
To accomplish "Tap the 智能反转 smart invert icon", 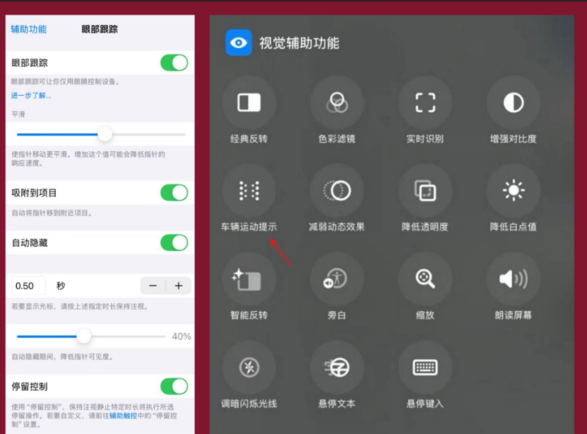I will 249,279.
